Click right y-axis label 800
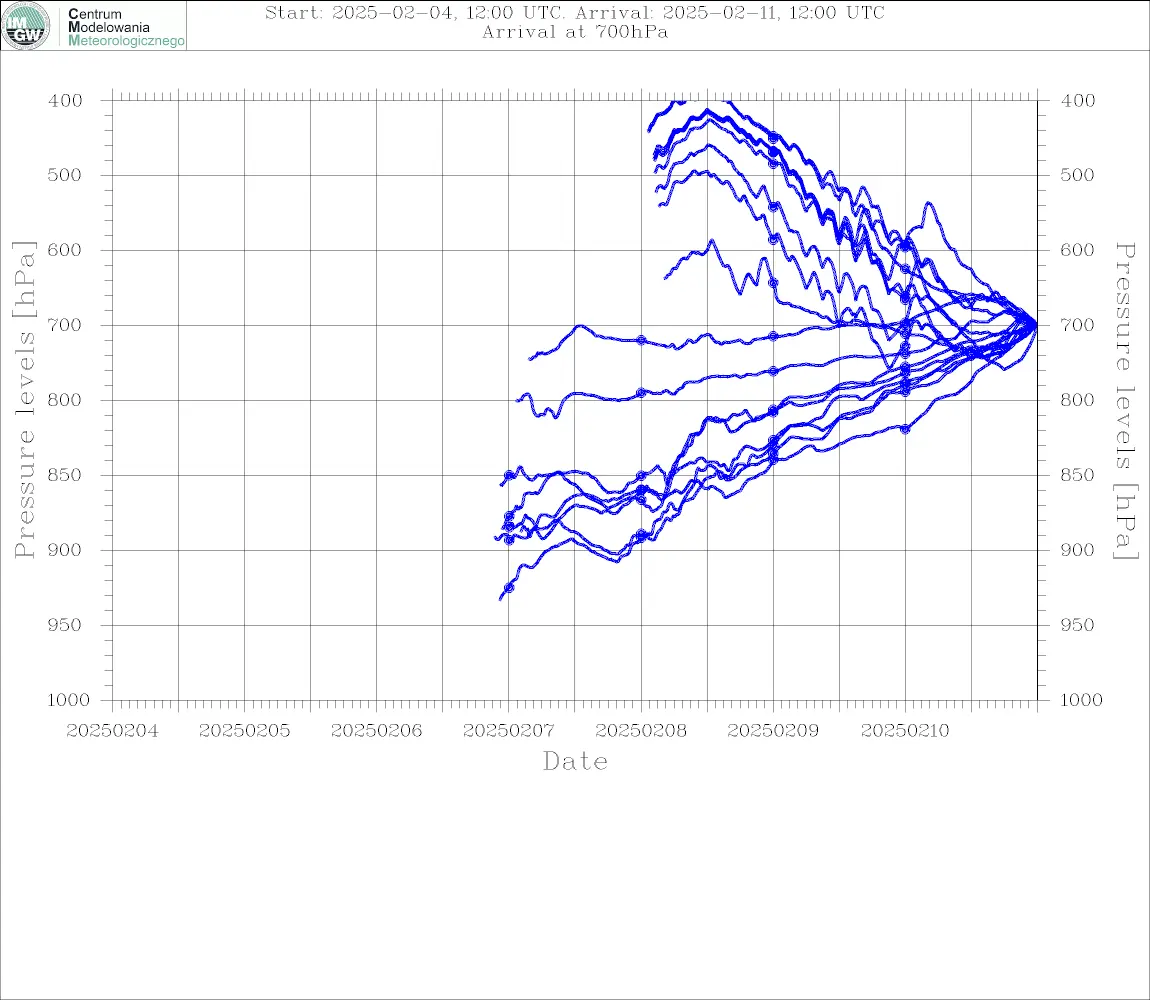The height and width of the screenshot is (1000, 1150). (x=1078, y=401)
